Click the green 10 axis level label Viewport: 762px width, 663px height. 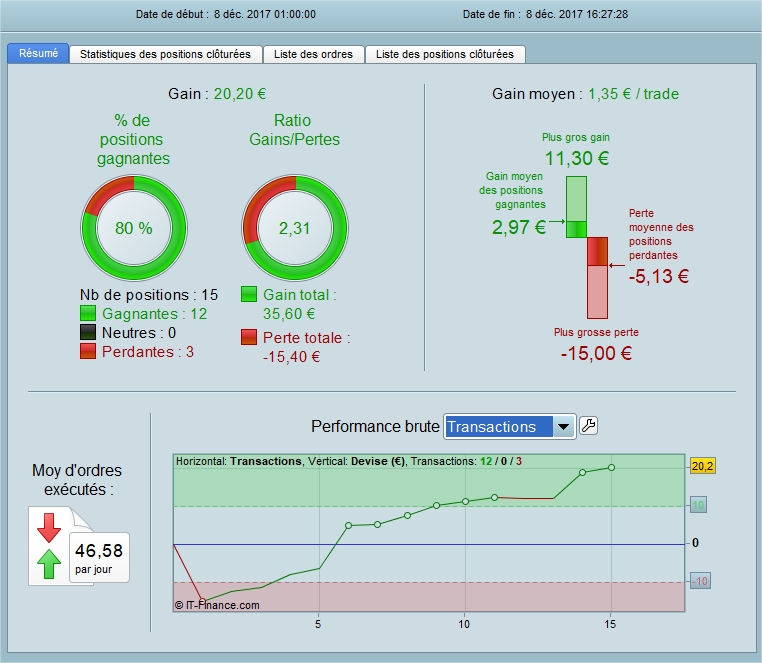tap(698, 505)
